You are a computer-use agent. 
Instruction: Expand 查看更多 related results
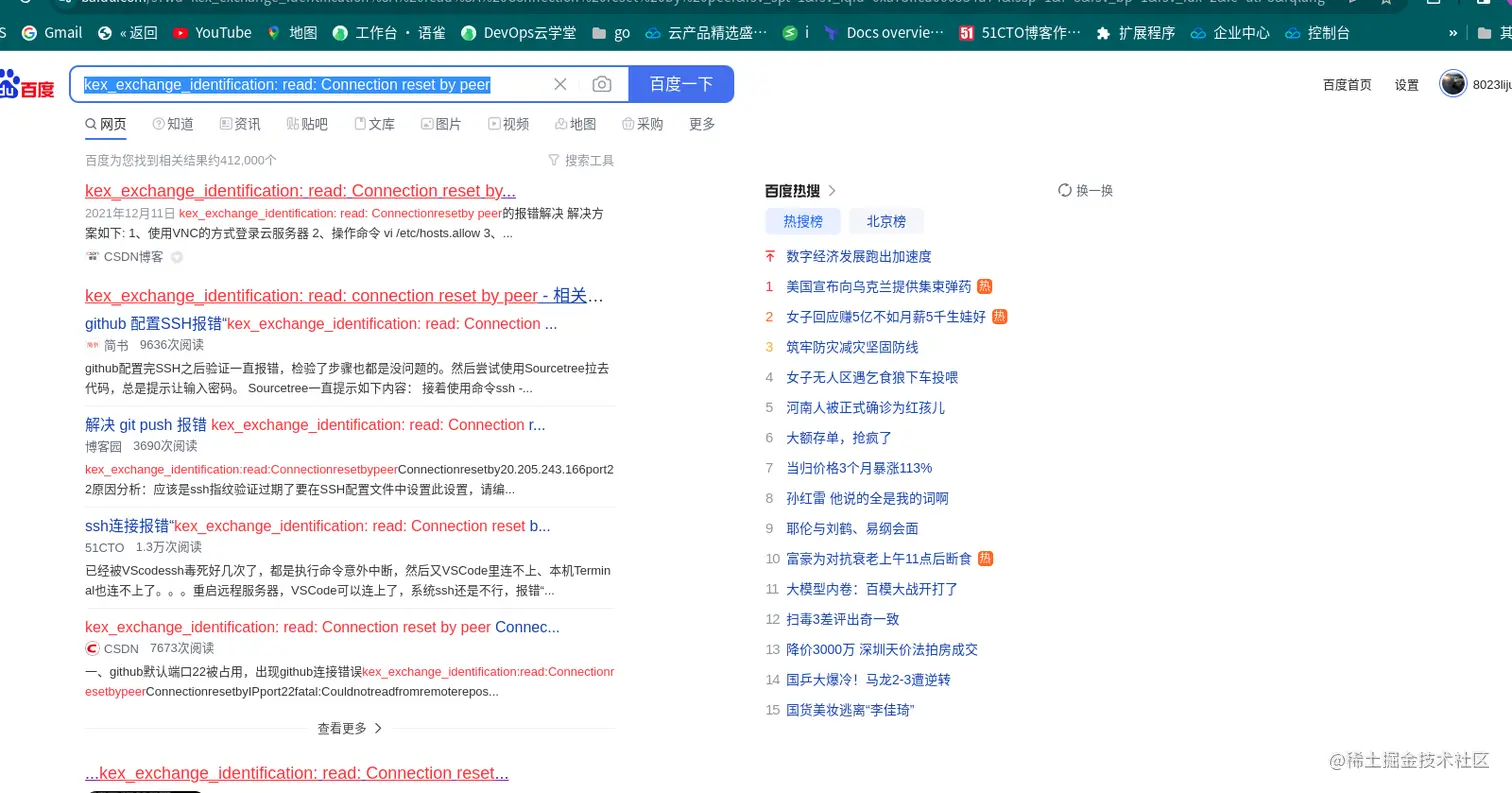(x=350, y=728)
